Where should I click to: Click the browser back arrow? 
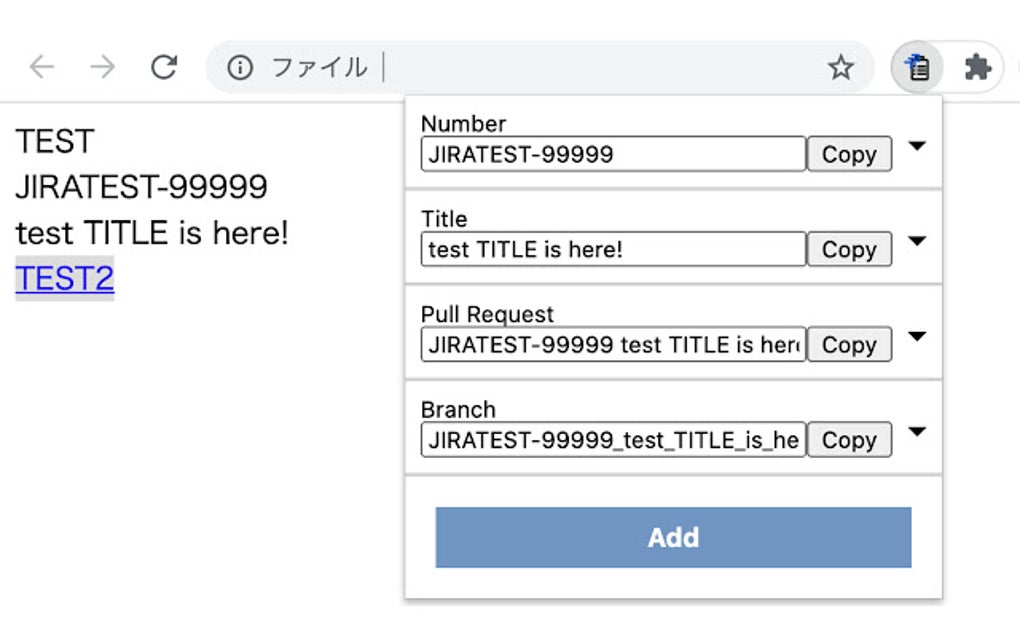pyautogui.click(x=41, y=67)
